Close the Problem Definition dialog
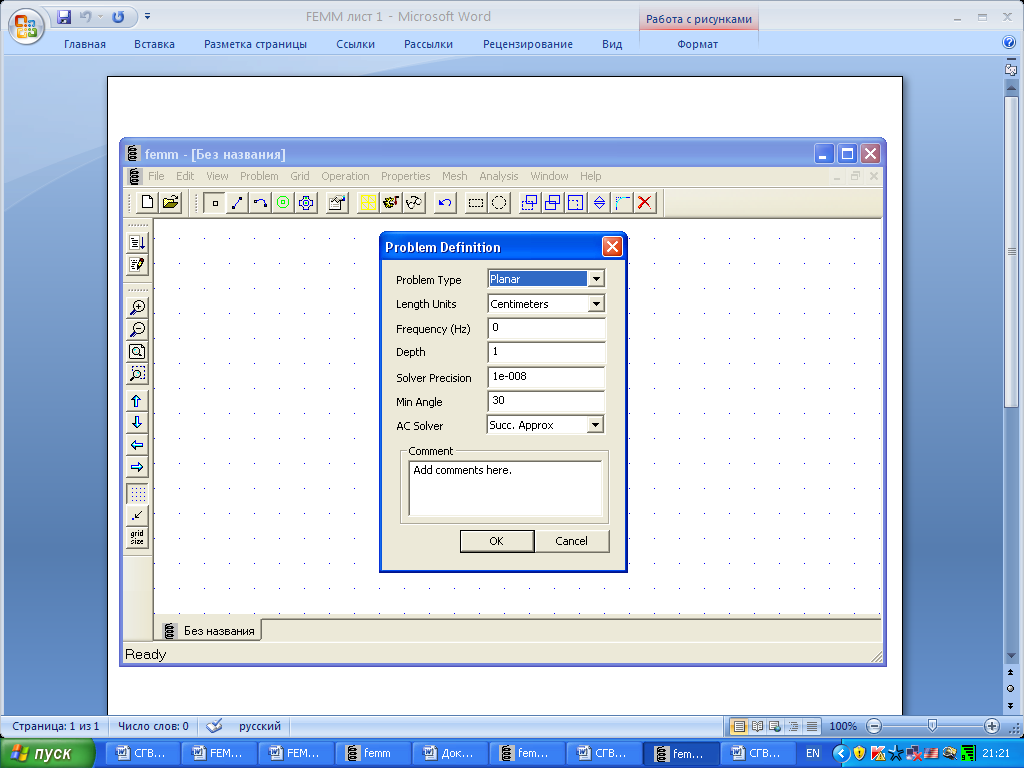Screen dimensions: 1024x768 pos(612,247)
